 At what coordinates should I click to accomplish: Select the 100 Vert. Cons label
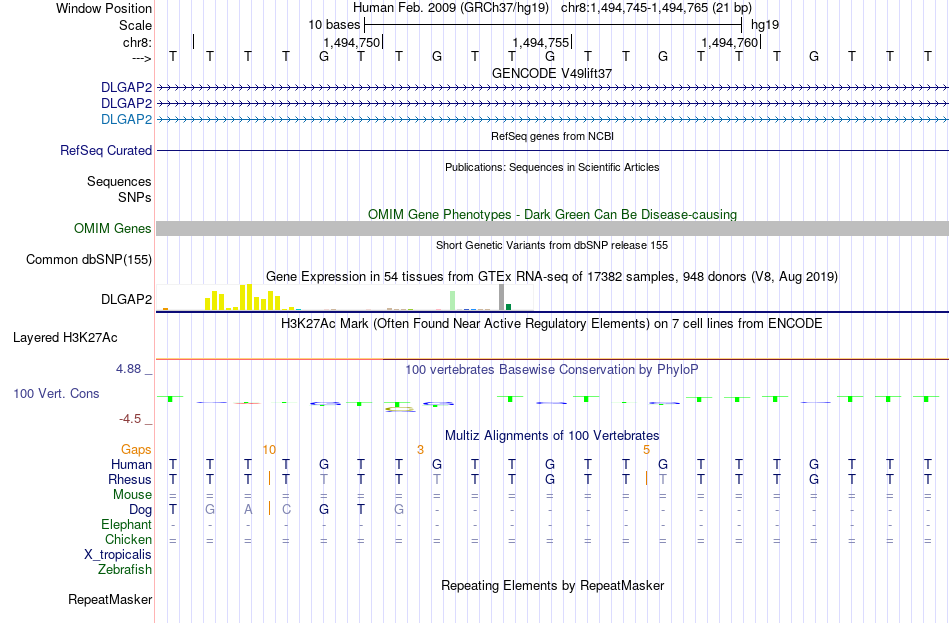[x=56, y=393]
